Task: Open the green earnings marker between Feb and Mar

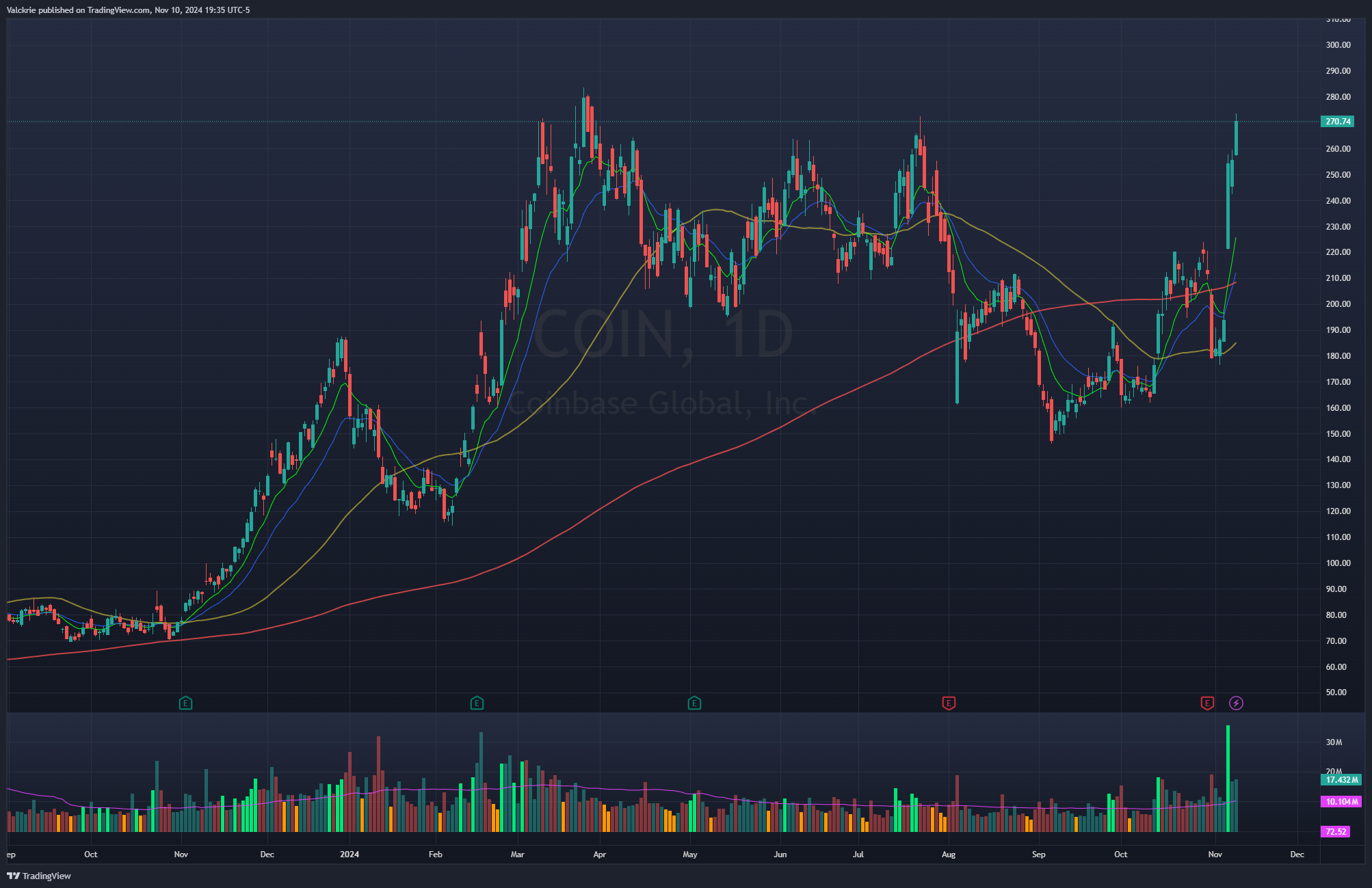Action: click(477, 703)
